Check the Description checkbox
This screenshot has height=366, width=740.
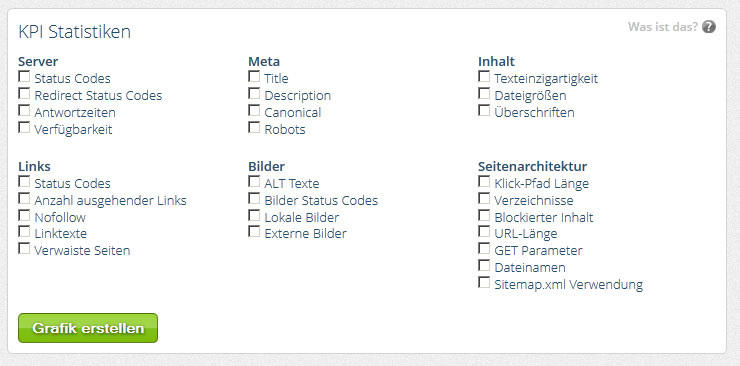pos(254,93)
